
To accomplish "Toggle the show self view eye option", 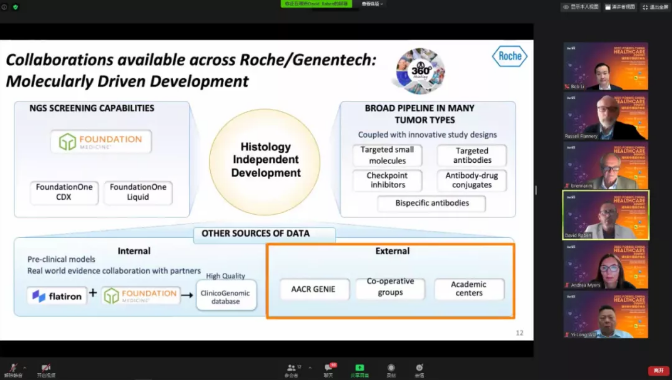I will (x=580, y=7).
